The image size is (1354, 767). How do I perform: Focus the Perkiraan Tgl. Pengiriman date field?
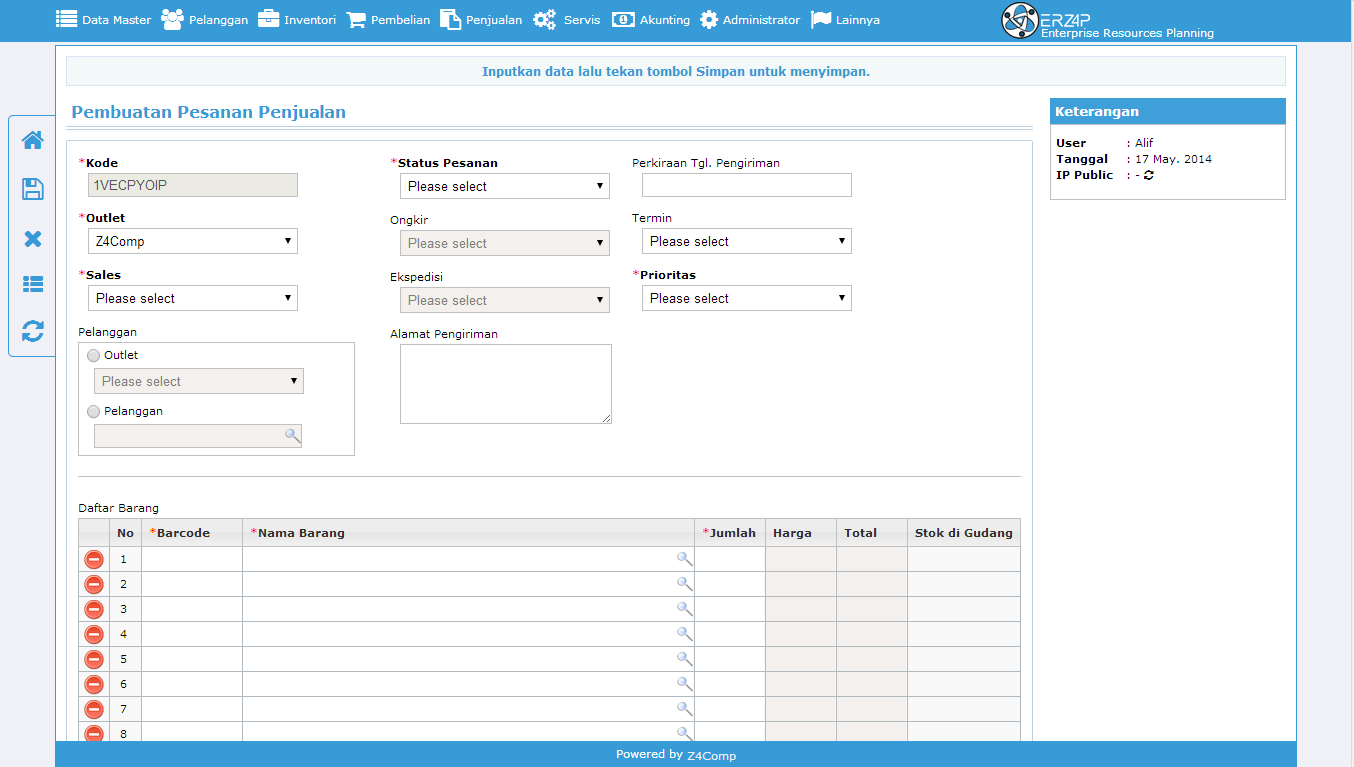pos(747,185)
